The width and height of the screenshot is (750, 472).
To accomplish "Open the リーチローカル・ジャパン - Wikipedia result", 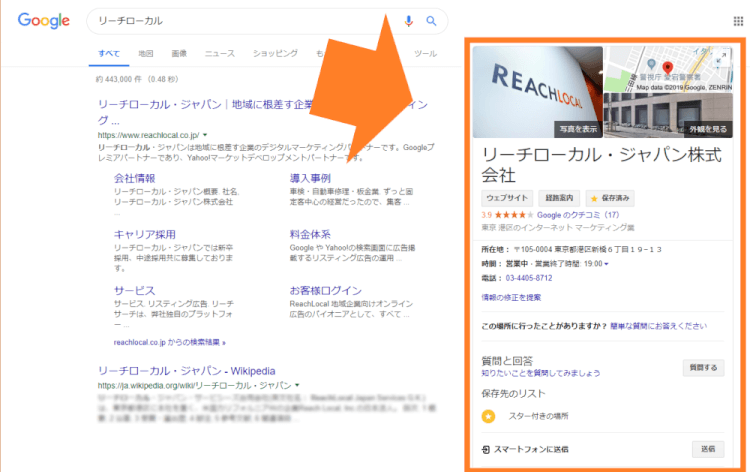I will click(x=187, y=371).
